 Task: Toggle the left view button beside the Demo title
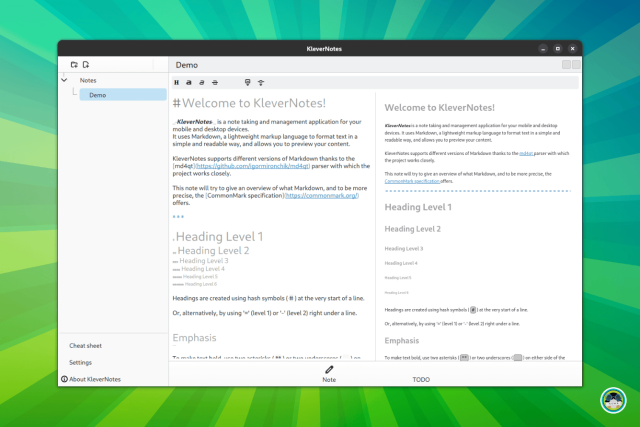(x=565, y=64)
